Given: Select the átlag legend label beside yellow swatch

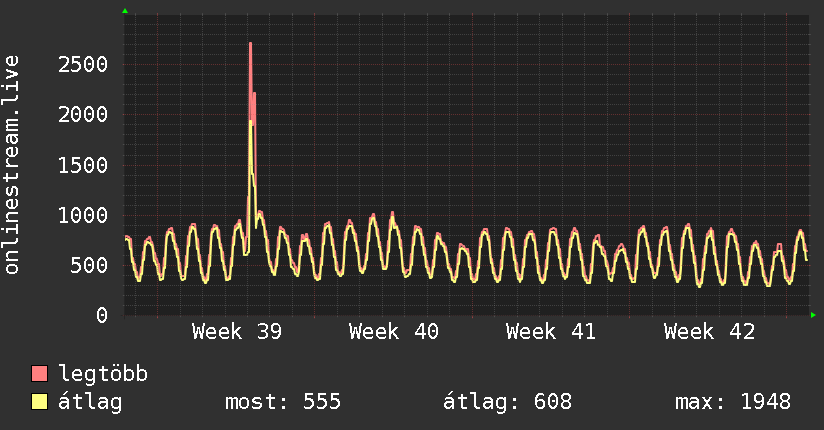Looking at the screenshot, I should click(x=90, y=402).
